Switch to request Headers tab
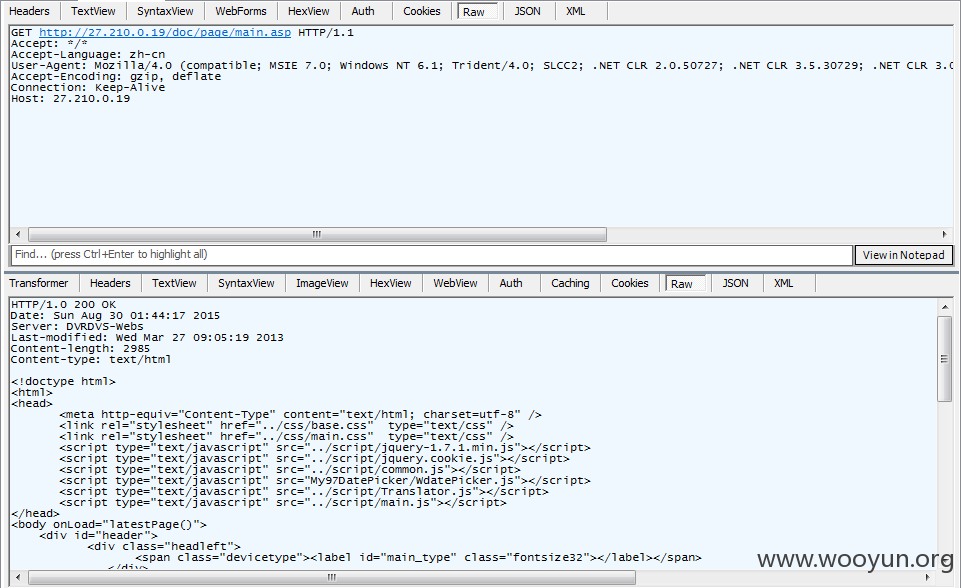 29,11
